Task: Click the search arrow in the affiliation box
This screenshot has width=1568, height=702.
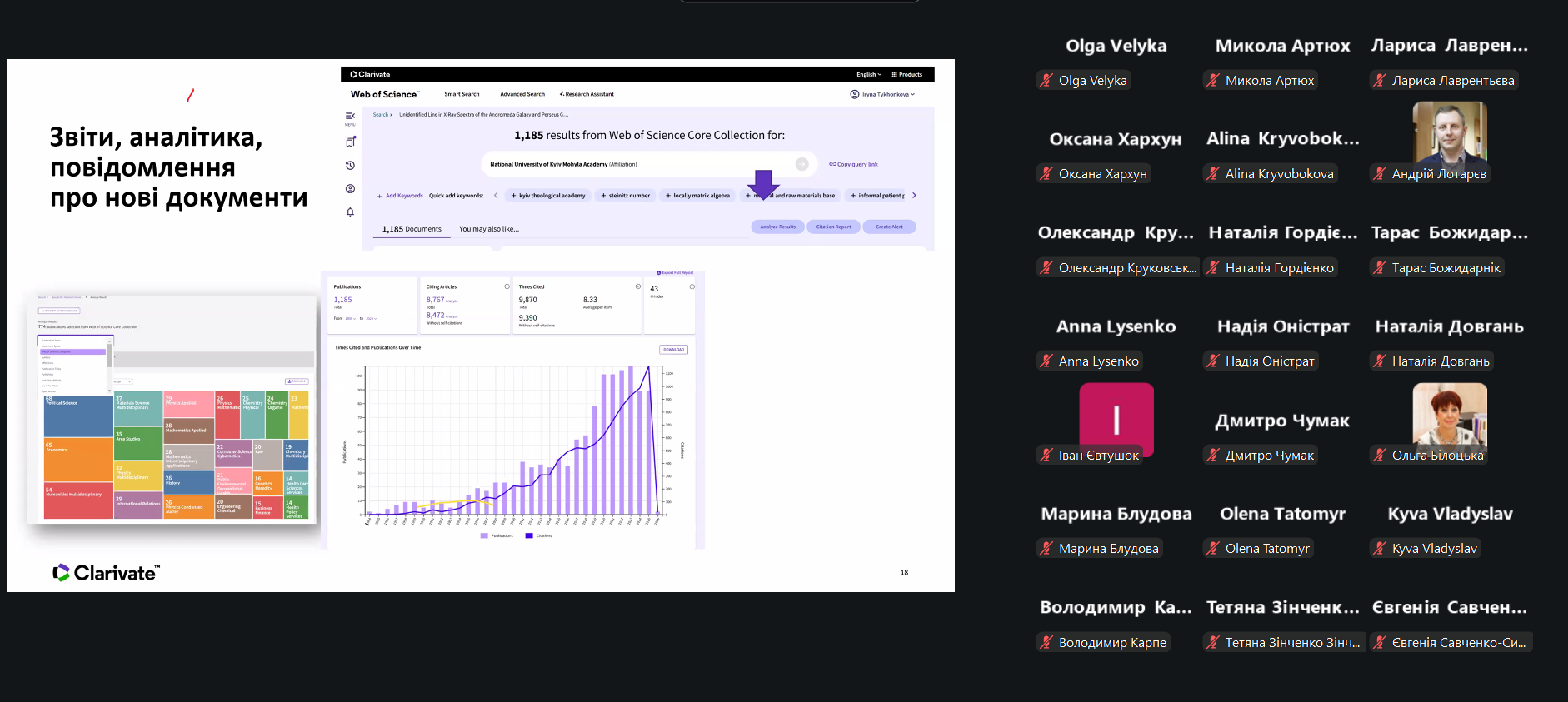Action: pos(801,164)
